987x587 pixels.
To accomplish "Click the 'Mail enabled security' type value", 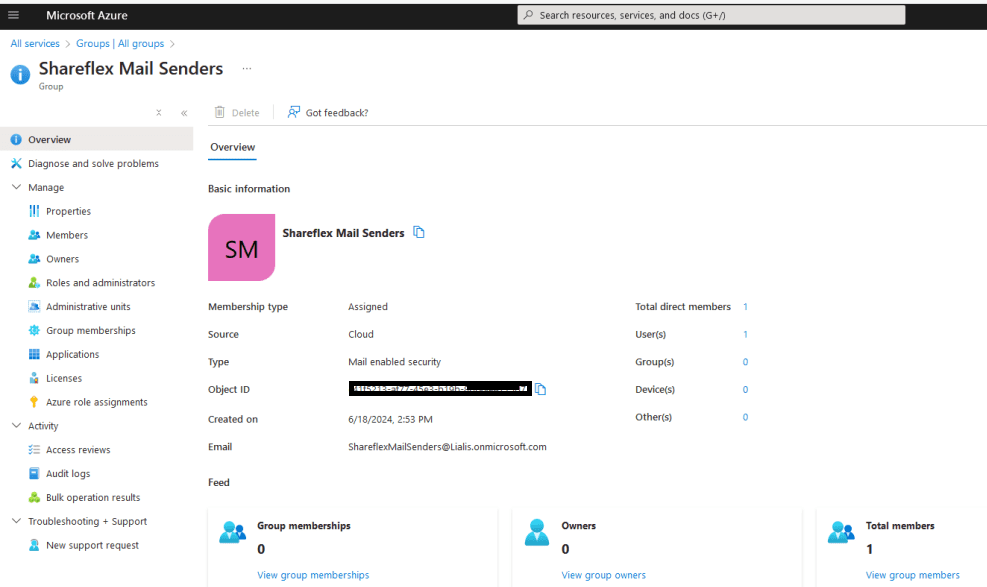I will pos(395,362).
